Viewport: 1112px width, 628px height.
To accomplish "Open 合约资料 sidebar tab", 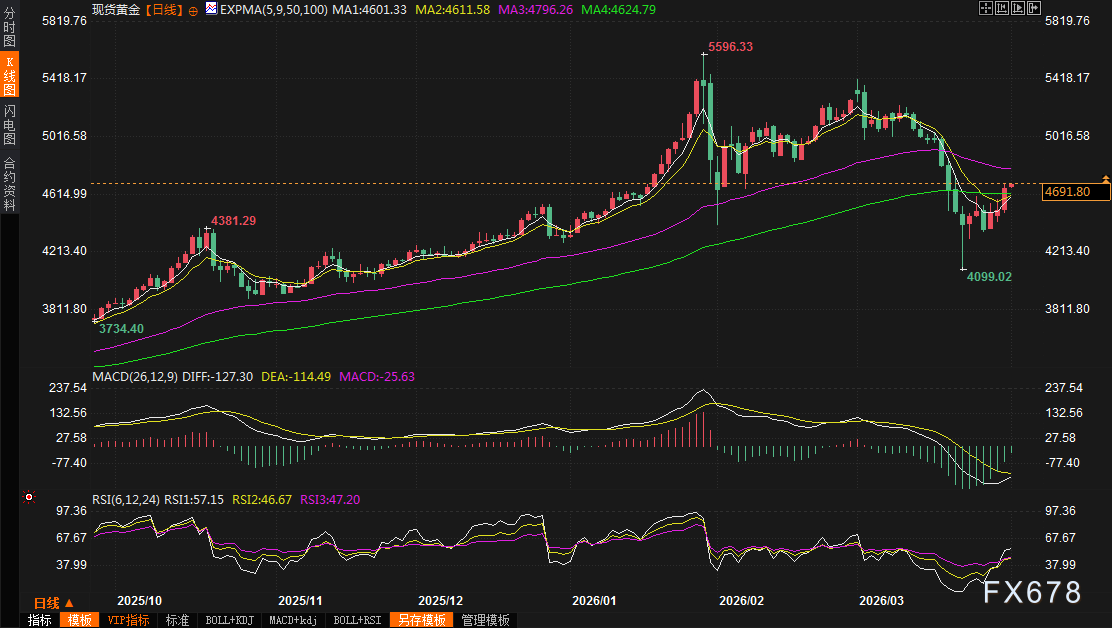I will click(9, 184).
